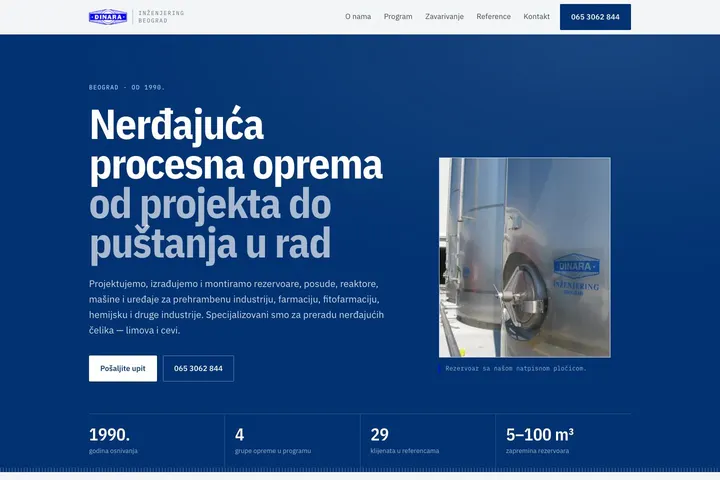Click the outlined hero 065 3062 844 button
This screenshot has width=720, height=480.
[x=198, y=368]
